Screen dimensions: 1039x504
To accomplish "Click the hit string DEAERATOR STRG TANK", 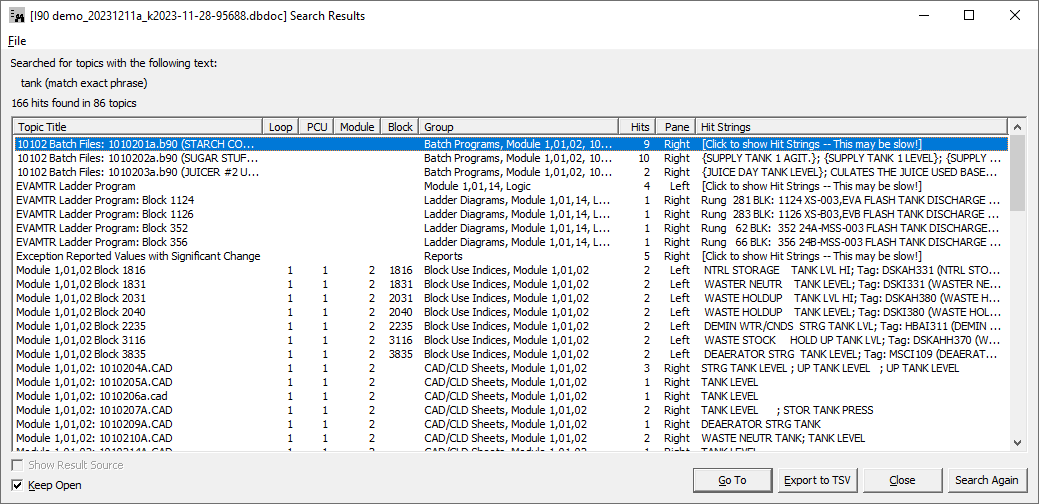I will (761, 424).
